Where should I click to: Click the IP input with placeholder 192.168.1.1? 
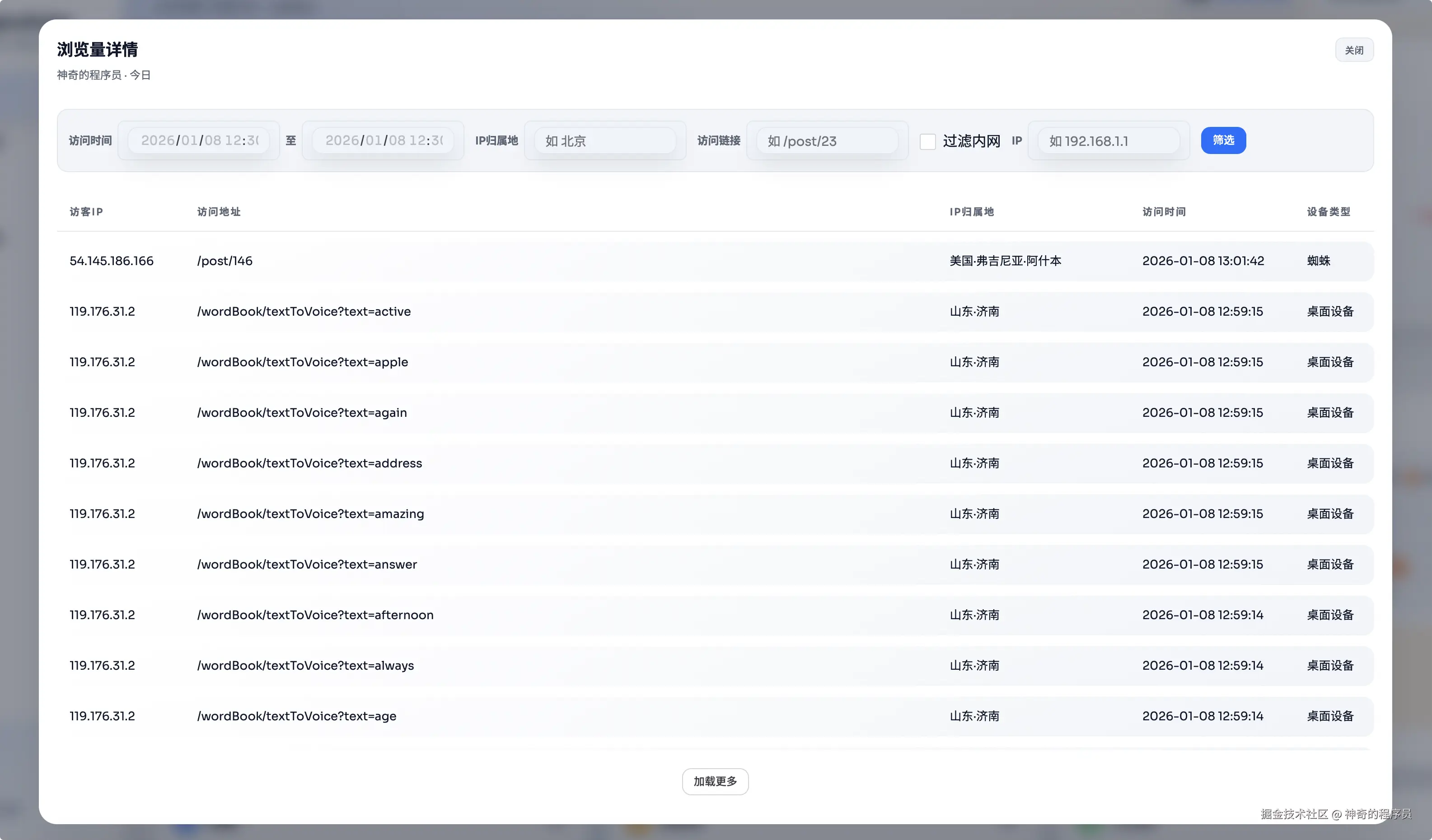1108,141
